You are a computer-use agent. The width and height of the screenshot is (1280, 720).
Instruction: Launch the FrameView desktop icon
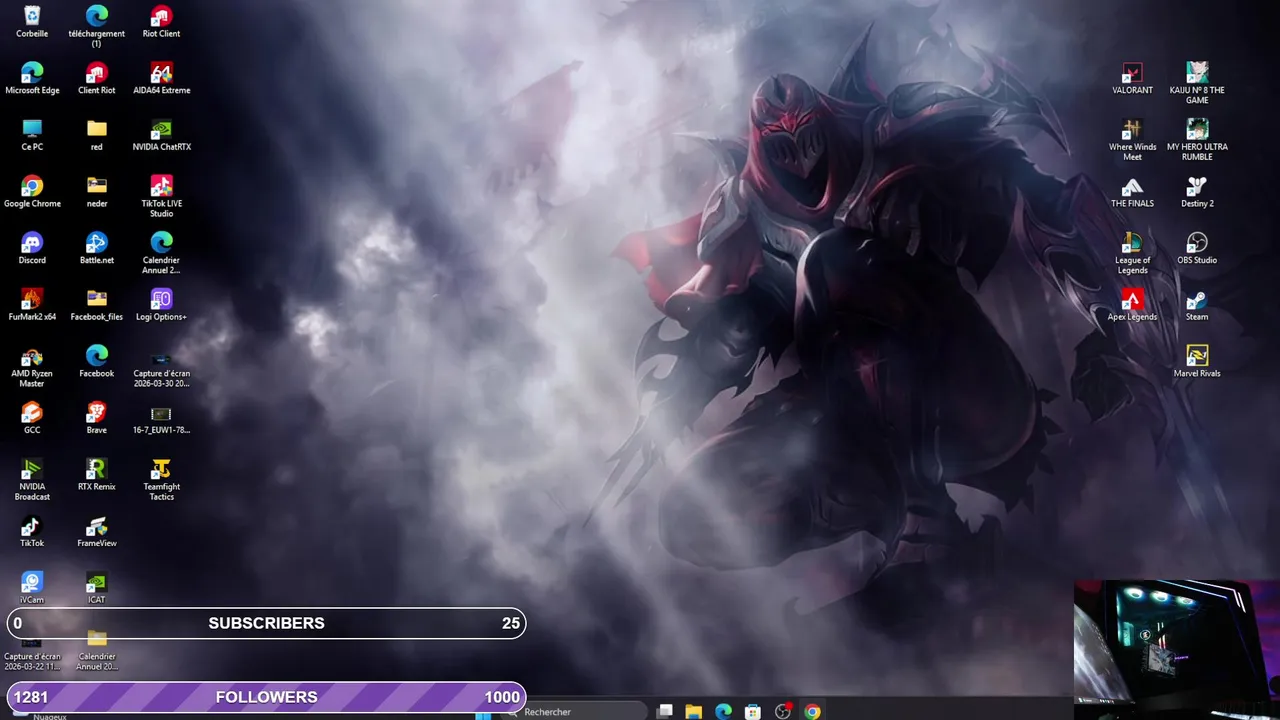pyautogui.click(x=97, y=526)
